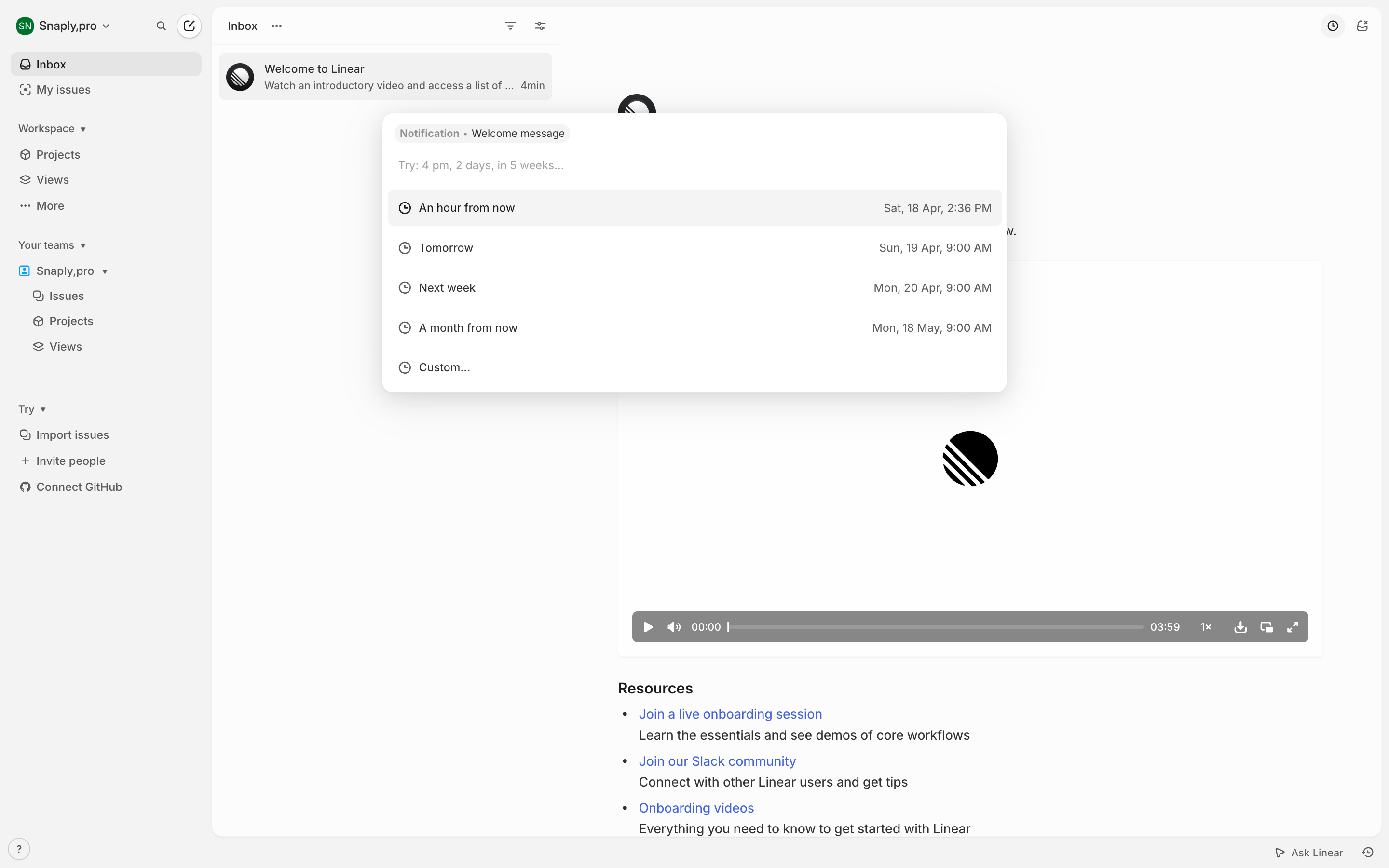Image resolution: width=1389 pixels, height=868 pixels.
Task: Open workspace Projects
Action: tap(106, 154)
